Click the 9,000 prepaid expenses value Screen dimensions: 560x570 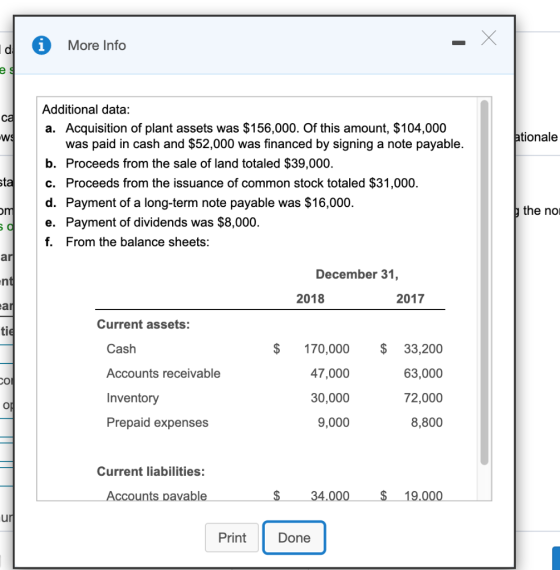333,422
